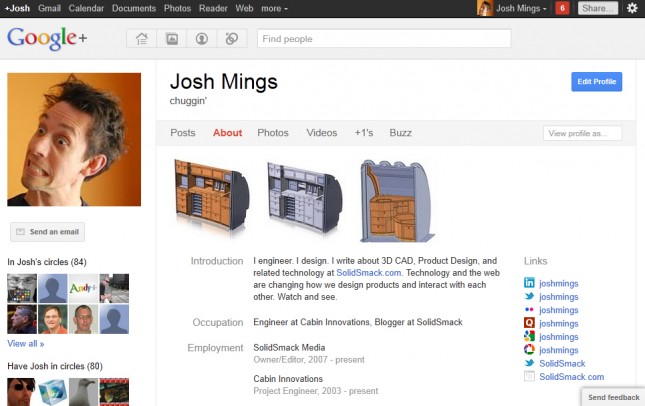The image size is (645, 406).
Task: Click View all circles link
Action: point(26,343)
